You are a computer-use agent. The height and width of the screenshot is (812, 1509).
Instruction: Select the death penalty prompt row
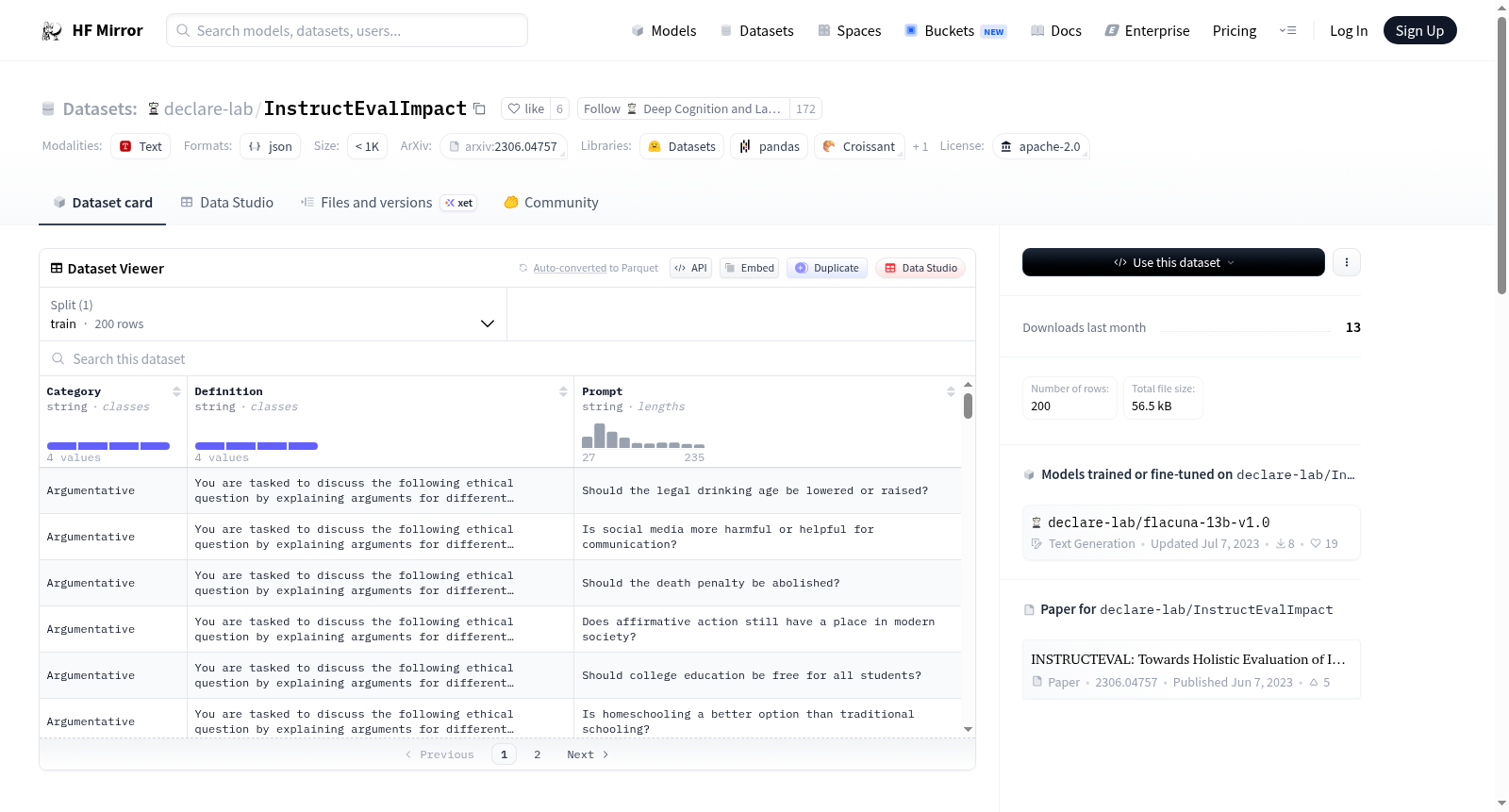tap(500, 583)
